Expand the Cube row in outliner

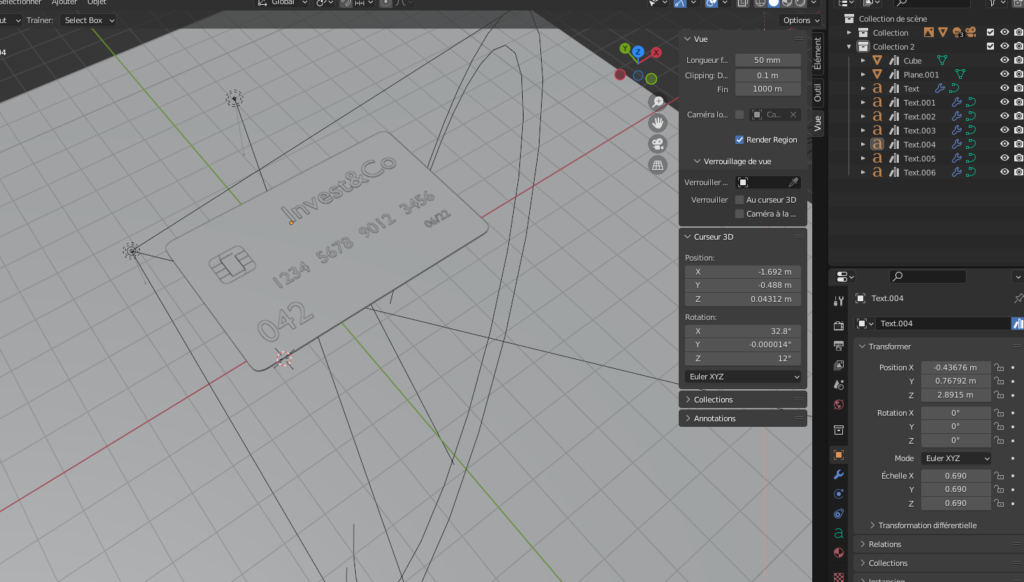click(x=863, y=60)
